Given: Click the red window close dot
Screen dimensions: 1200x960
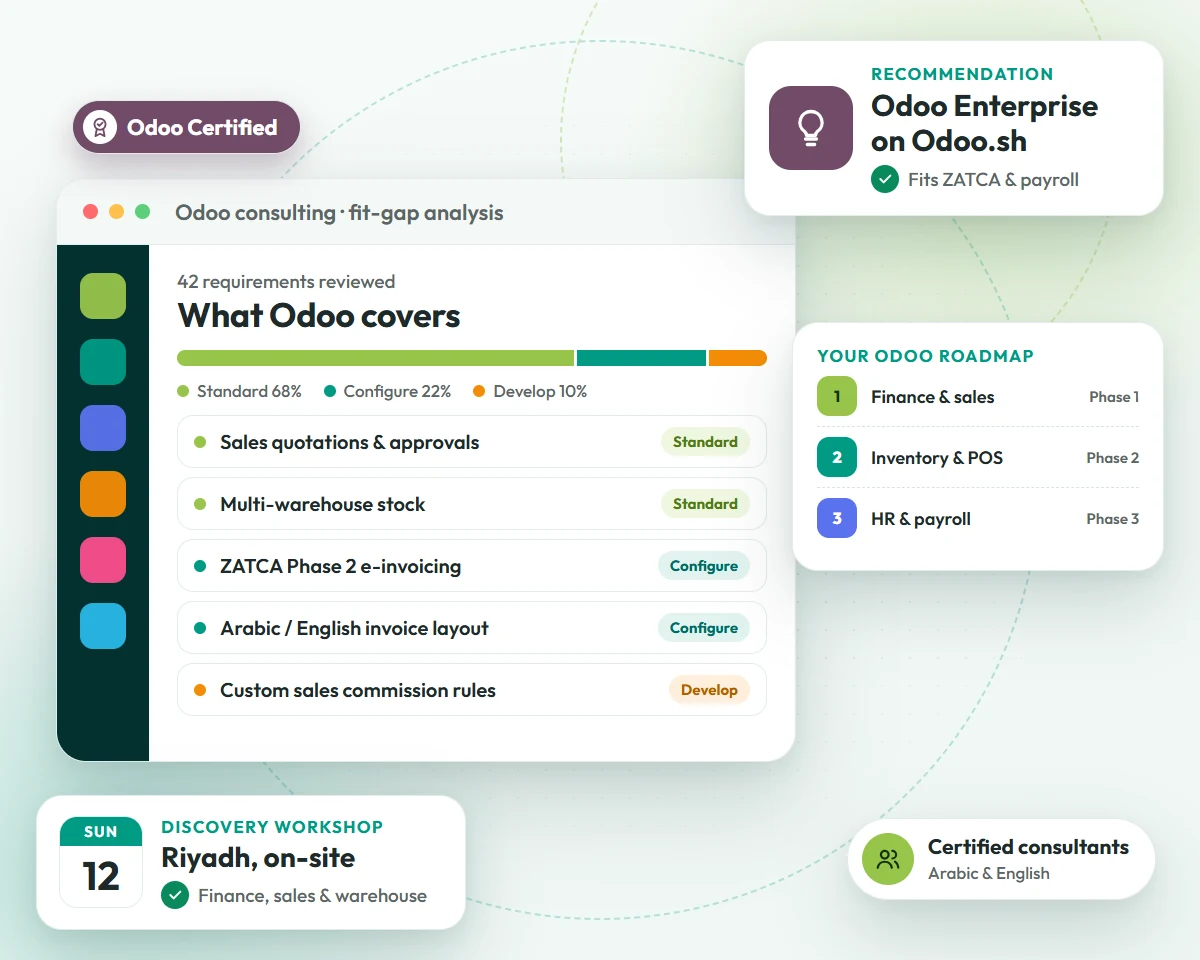Looking at the screenshot, I should [90, 211].
